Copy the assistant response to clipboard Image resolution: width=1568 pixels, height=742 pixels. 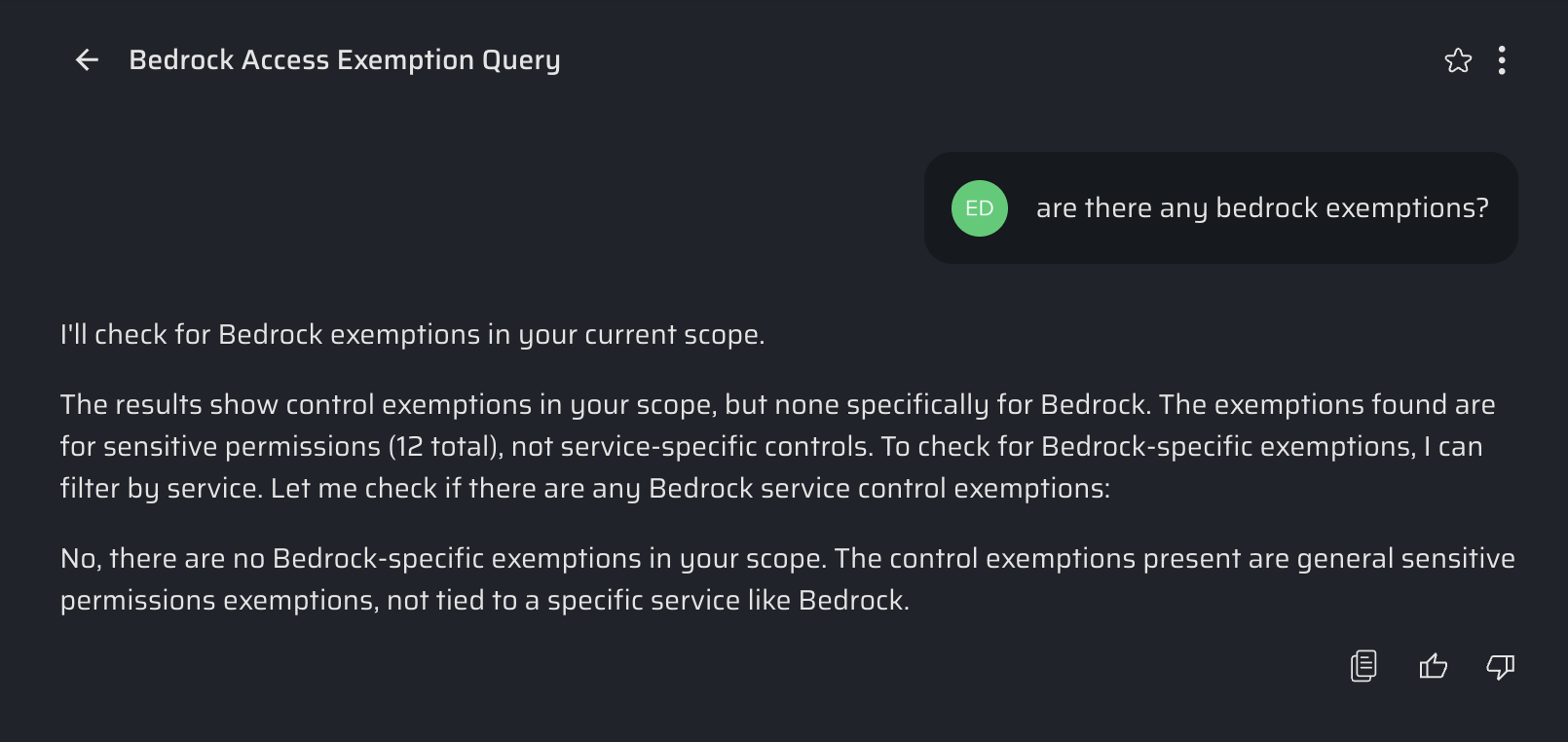pos(1363,666)
